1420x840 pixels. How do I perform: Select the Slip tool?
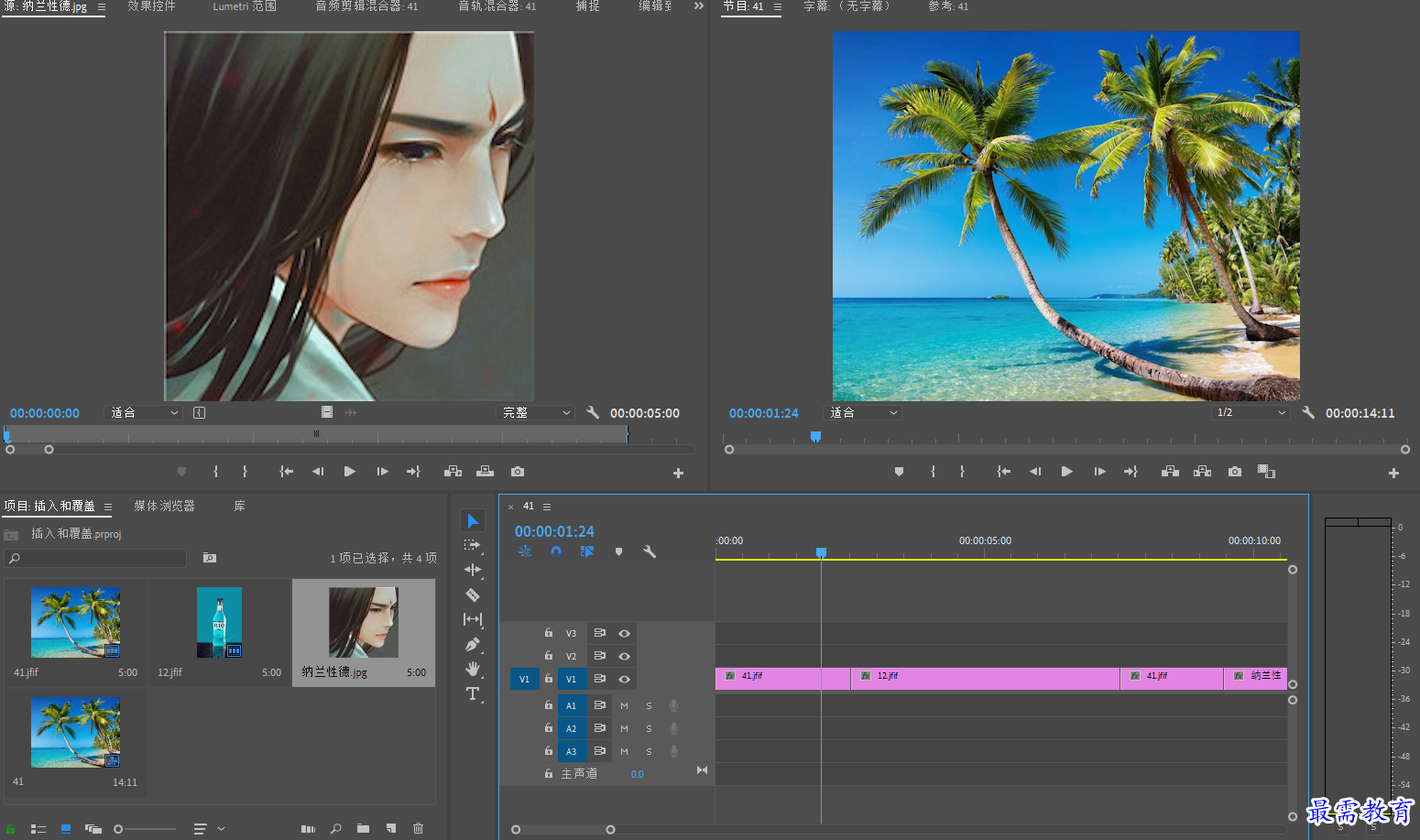(473, 619)
